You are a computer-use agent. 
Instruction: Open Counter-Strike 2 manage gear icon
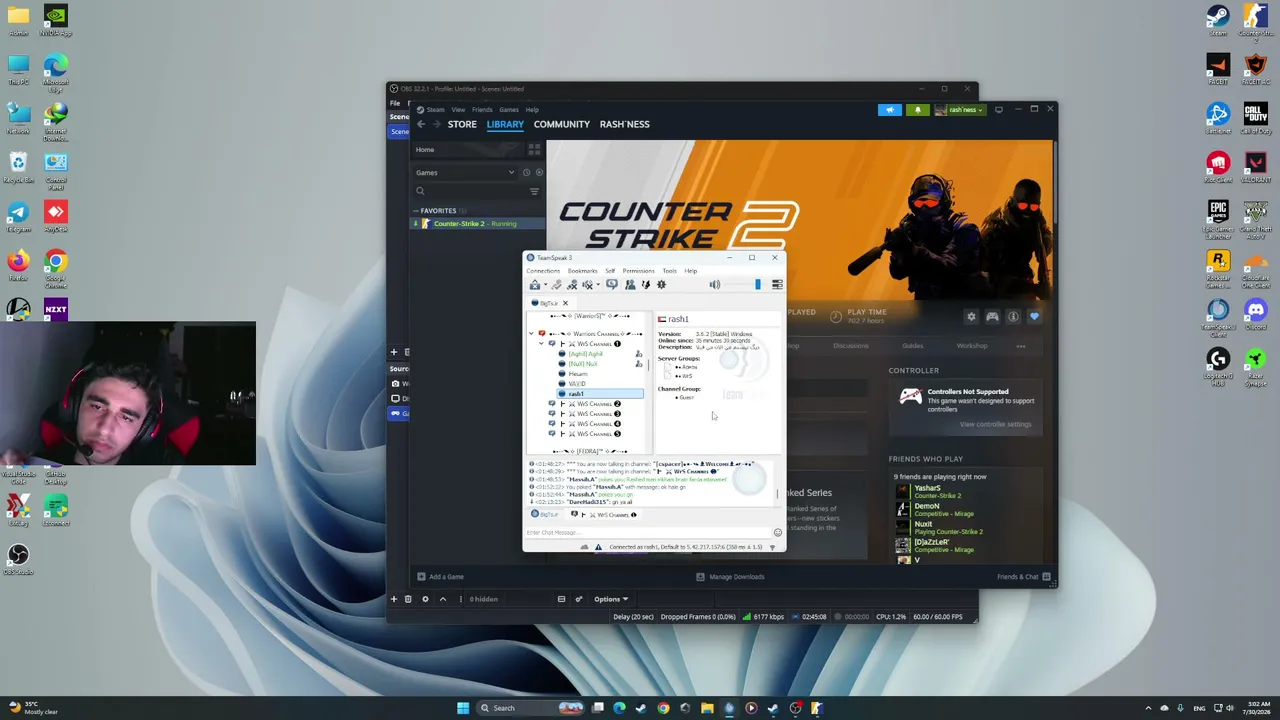970,317
